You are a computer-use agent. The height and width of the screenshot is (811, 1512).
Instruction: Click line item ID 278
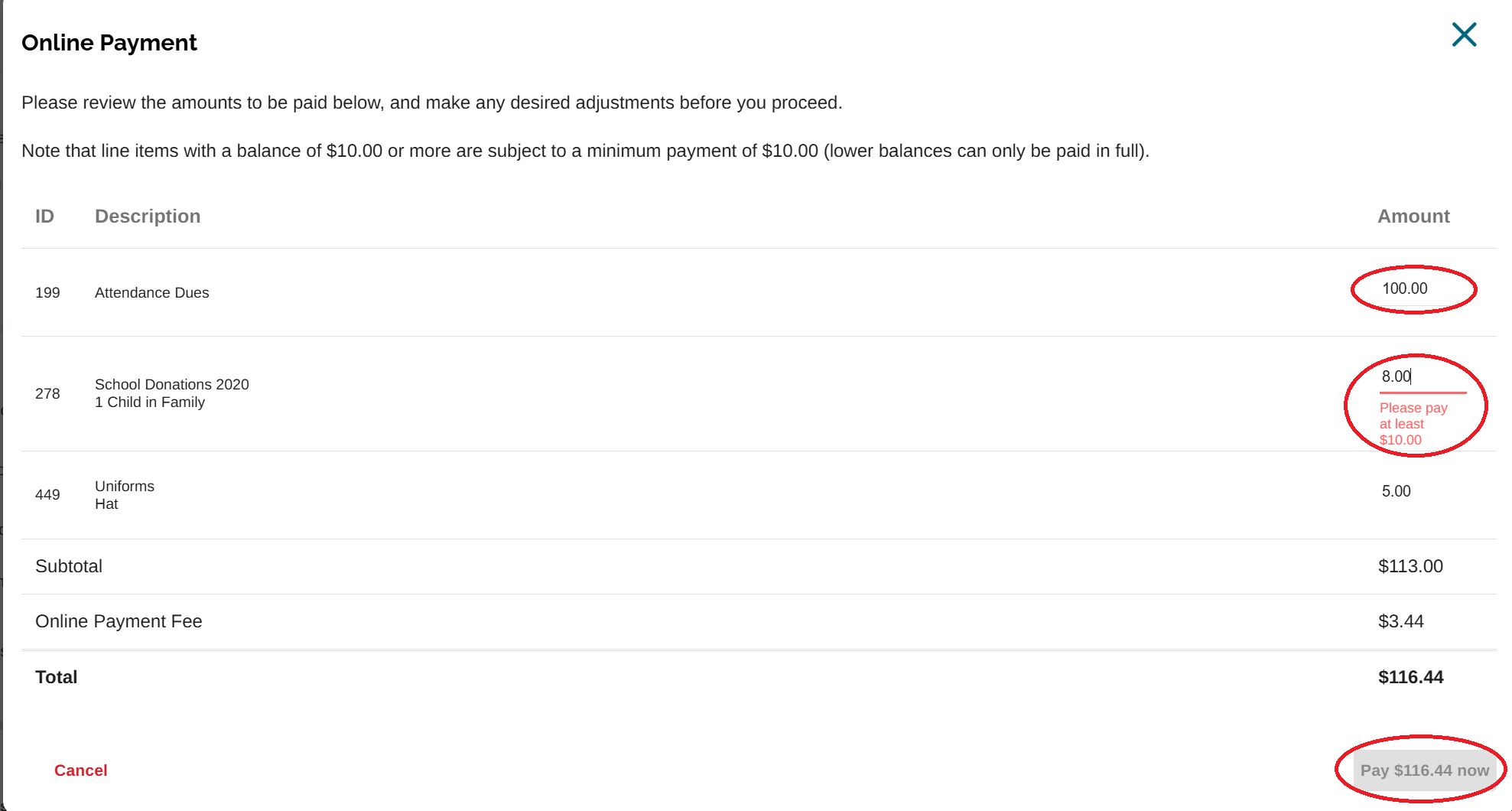[47, 393]
